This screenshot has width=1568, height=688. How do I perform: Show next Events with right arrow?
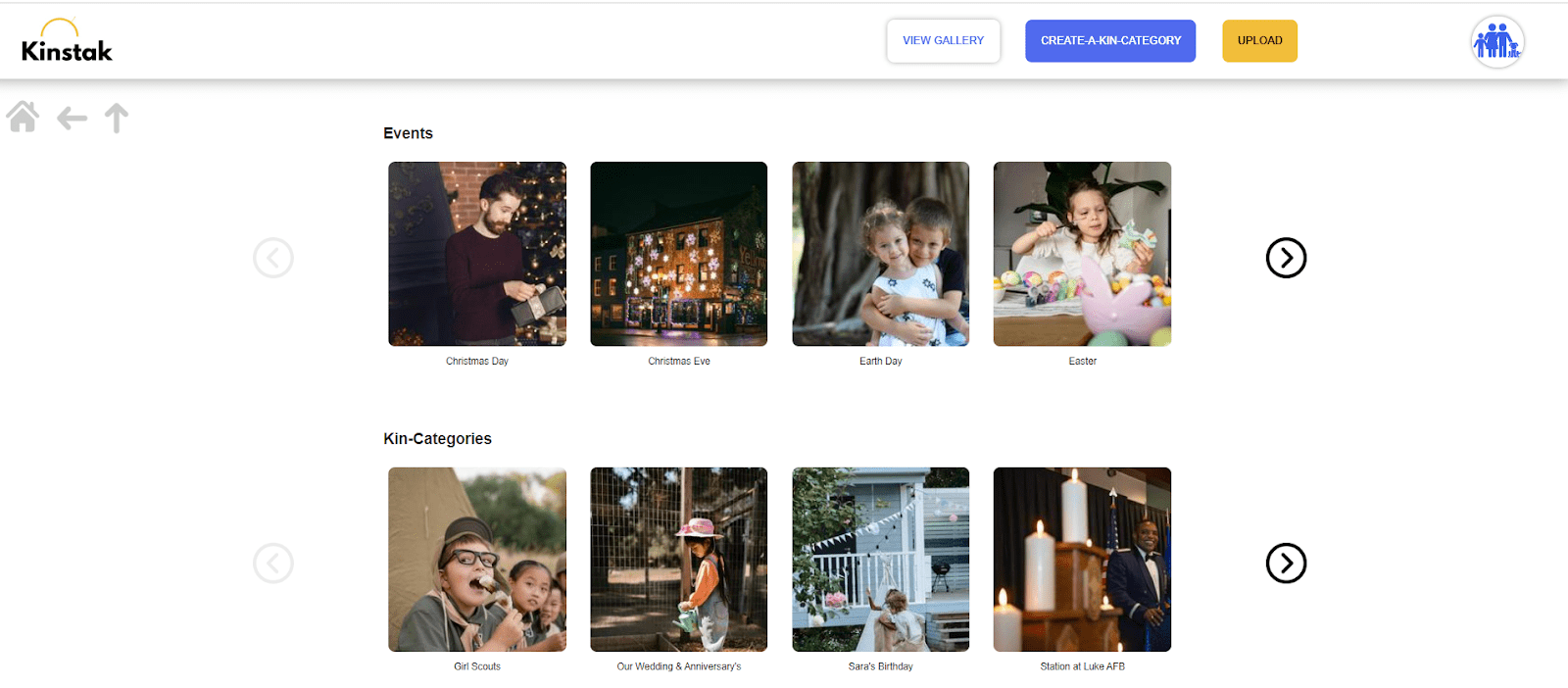click(1286, 258)
